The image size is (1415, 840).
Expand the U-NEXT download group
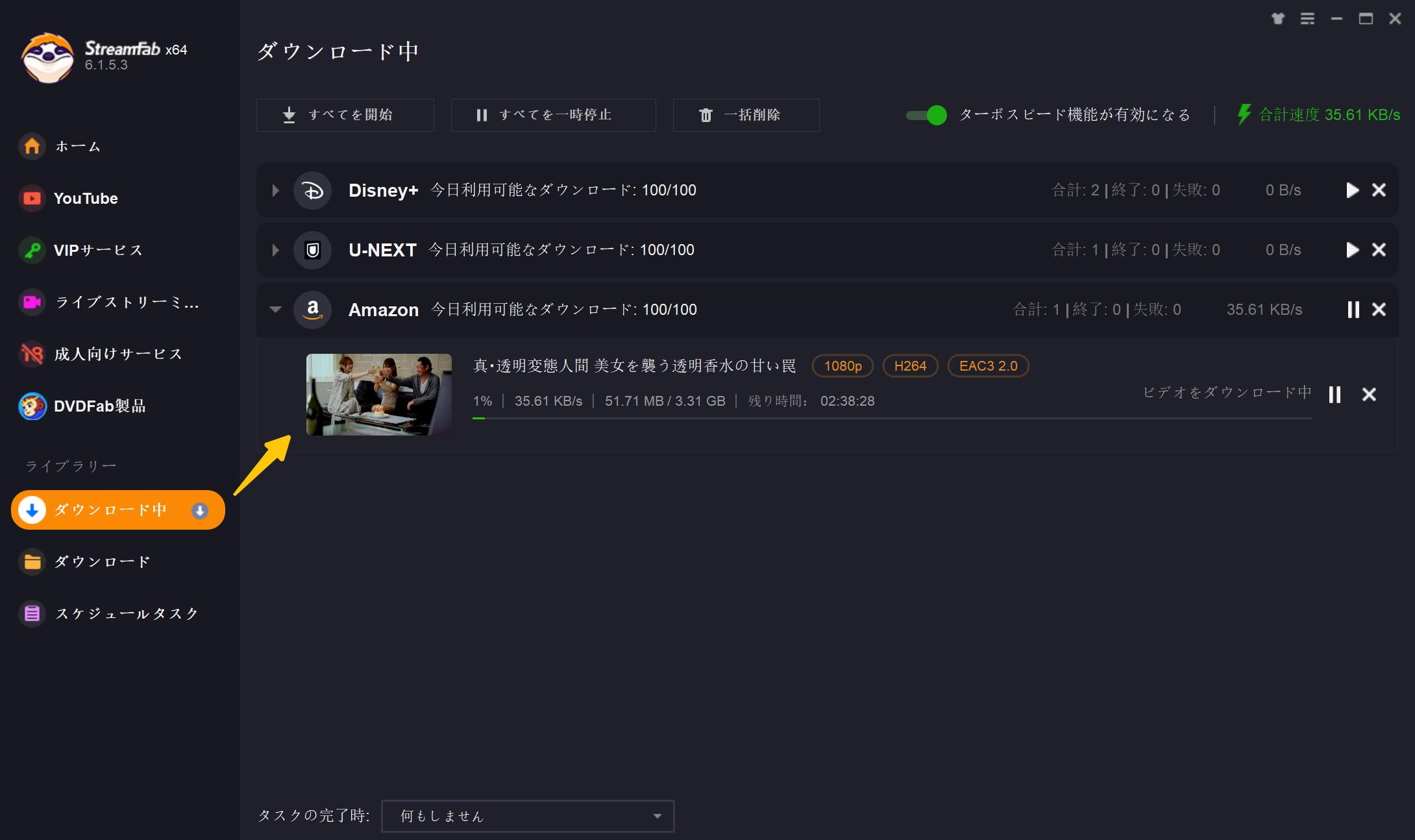click(275, 250)
